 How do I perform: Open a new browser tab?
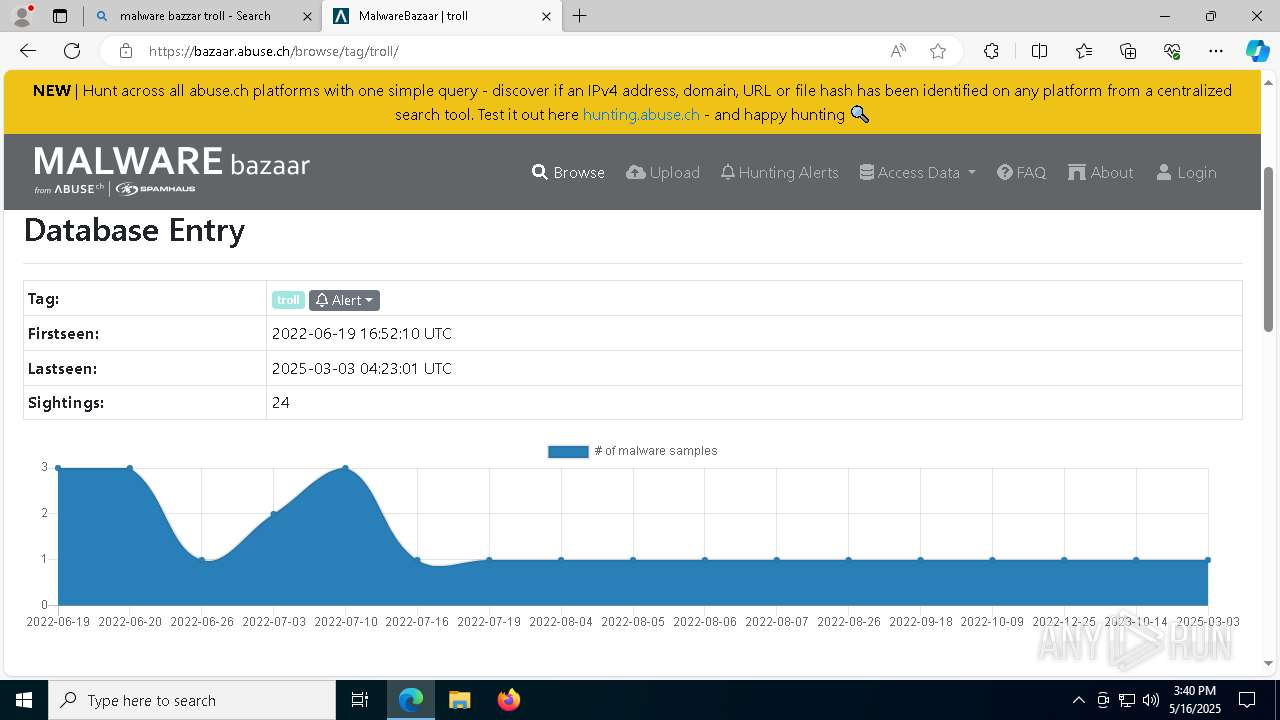coord(579,16)
